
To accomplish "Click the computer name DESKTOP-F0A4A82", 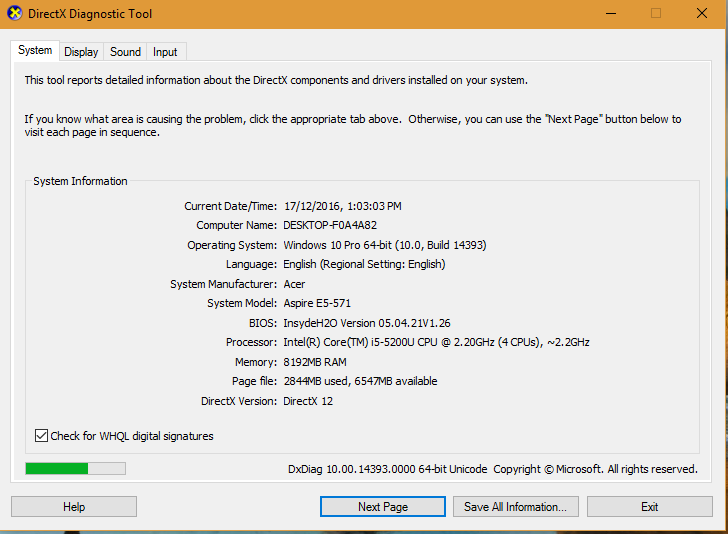I will [x=330, y=225].
